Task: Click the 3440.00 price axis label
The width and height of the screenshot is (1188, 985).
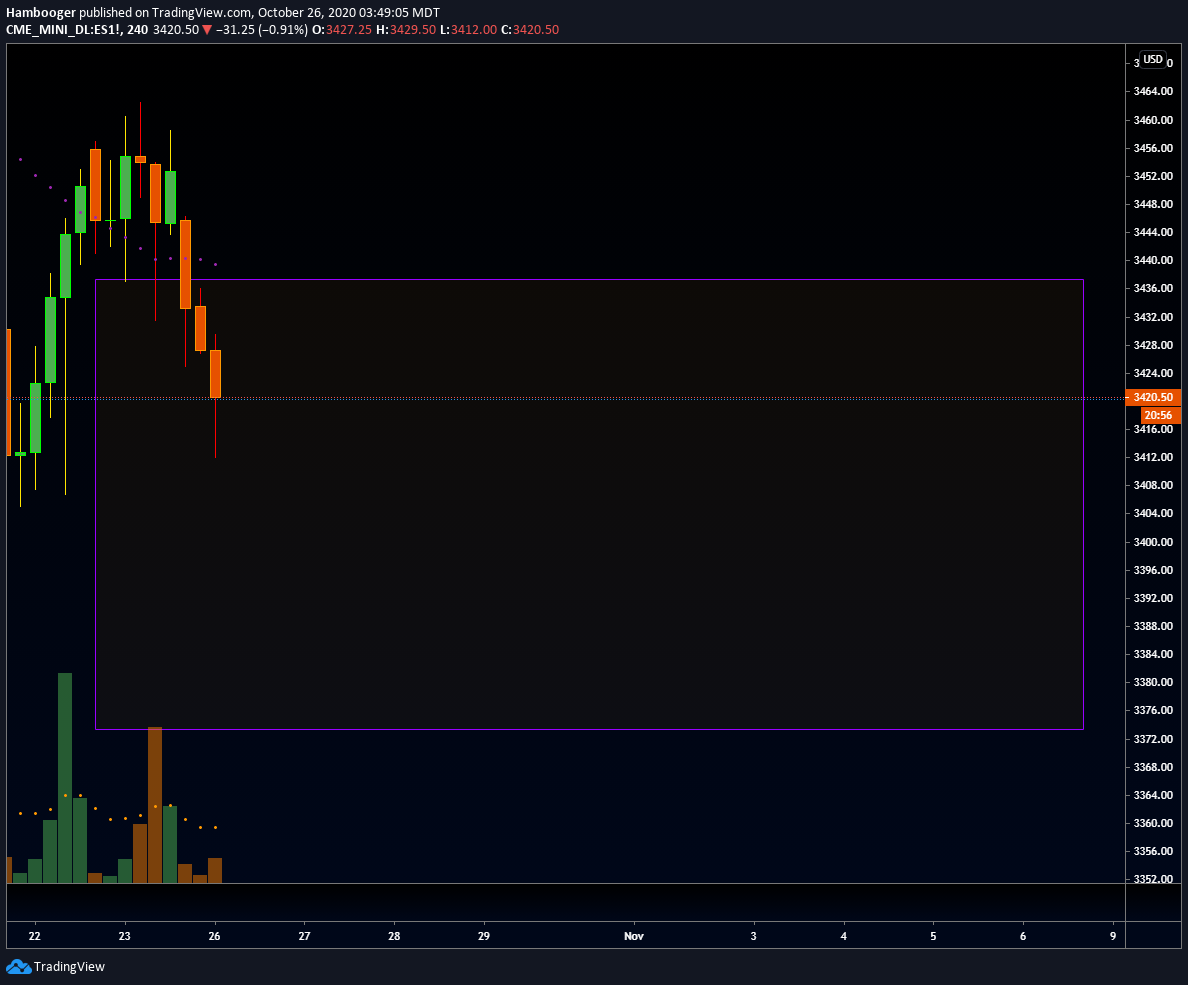Action: [x=1152, y=260]
